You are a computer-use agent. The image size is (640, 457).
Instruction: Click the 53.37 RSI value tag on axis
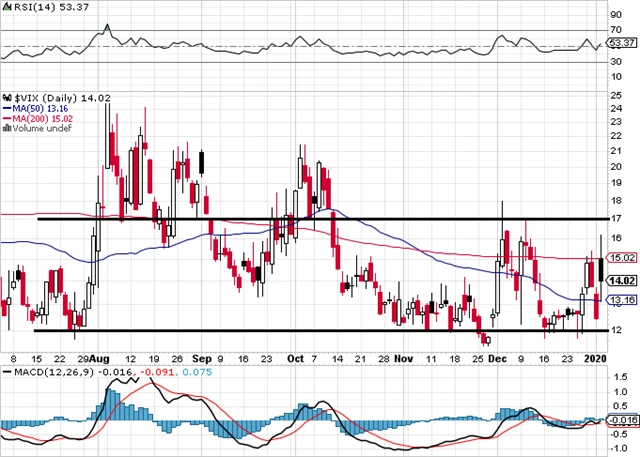(622, 44)
